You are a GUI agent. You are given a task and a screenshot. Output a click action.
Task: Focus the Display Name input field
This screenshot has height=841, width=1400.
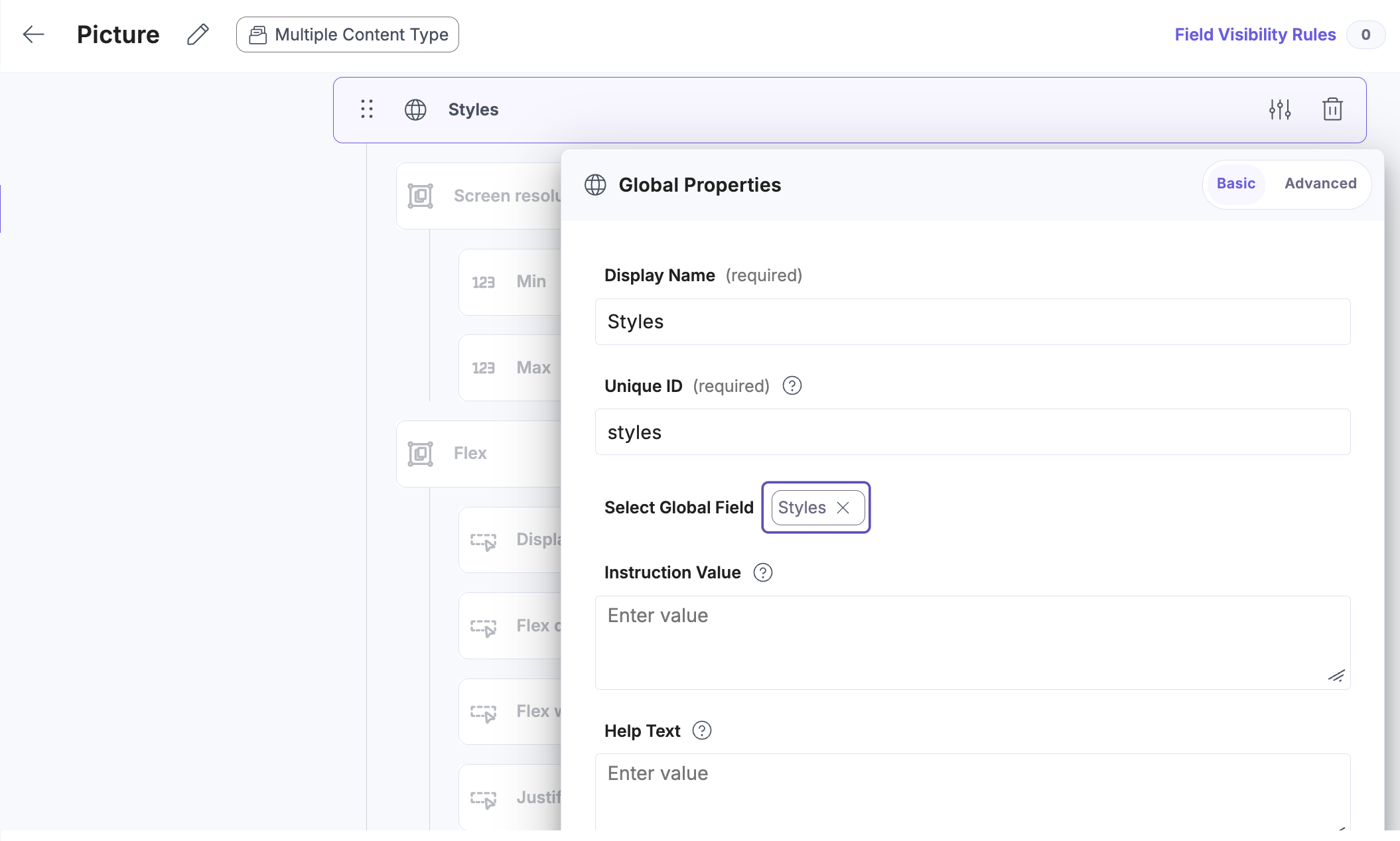point(972,322)
